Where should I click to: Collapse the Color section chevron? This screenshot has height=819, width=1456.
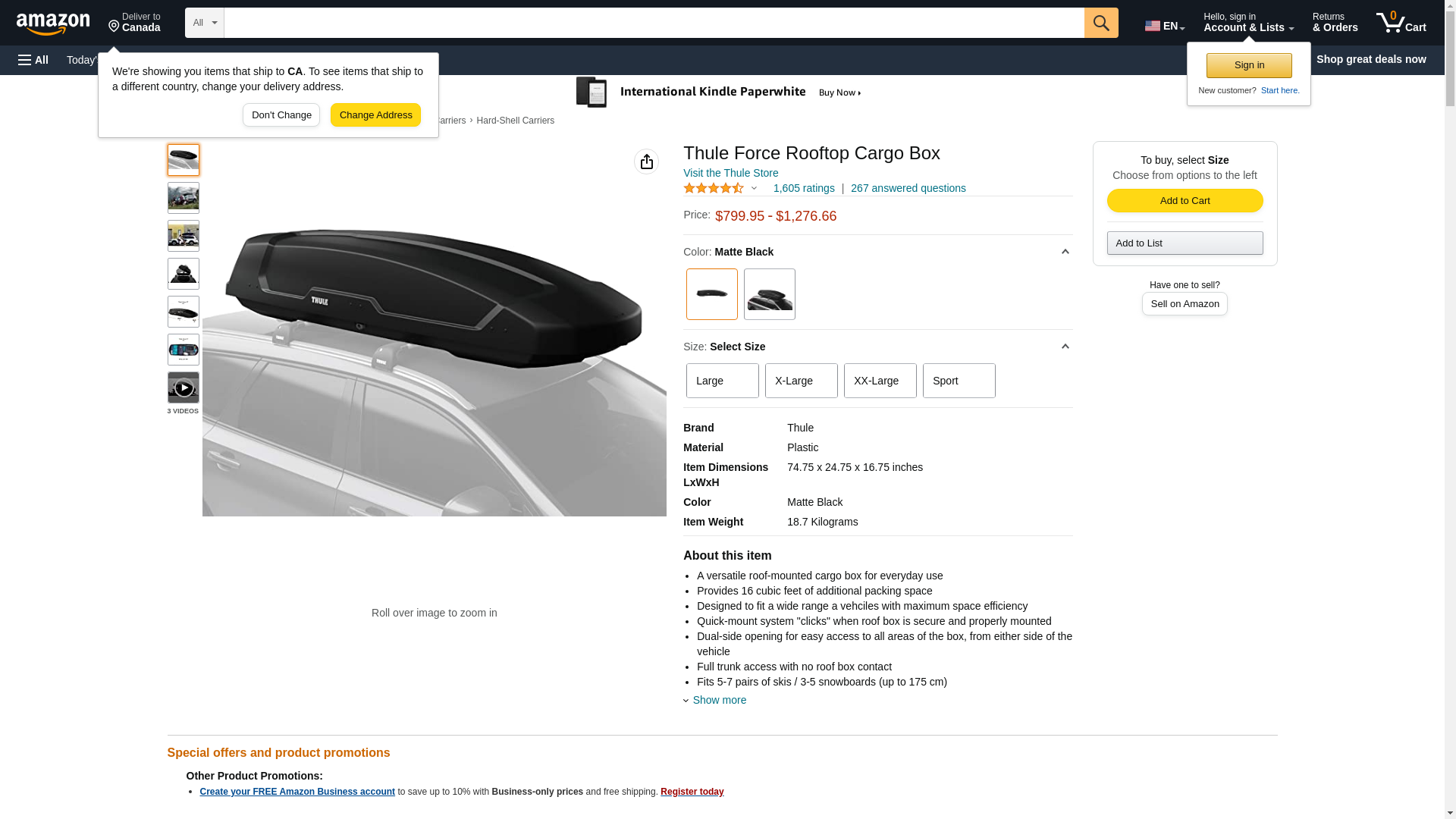pyautogui.click(x=1065, y=252)
